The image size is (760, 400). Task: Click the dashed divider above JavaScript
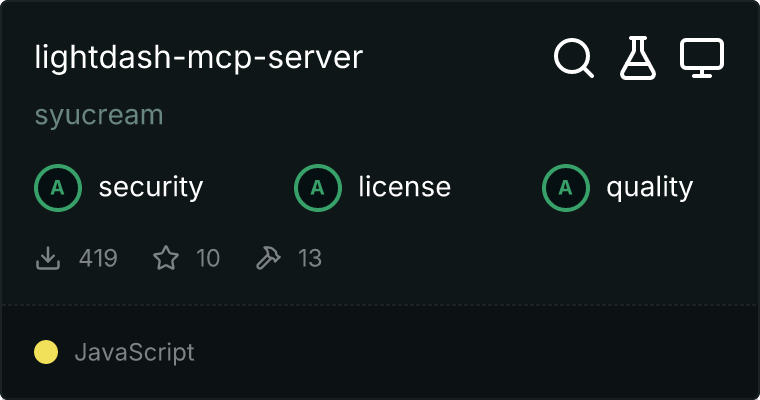click(x=380, y=305)
